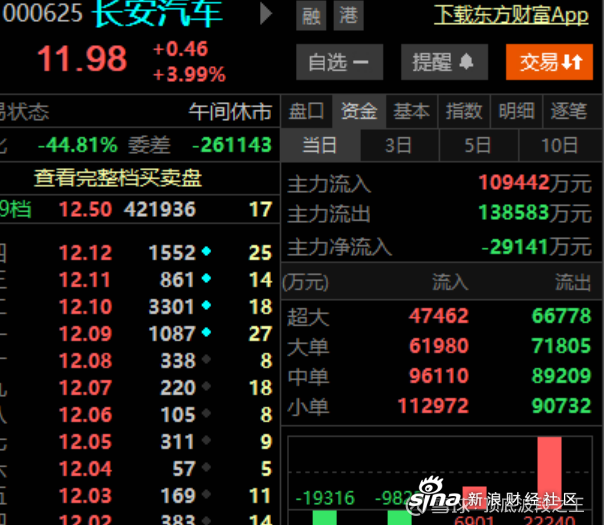
Task: Select the 3日 period tab
Action: coord(399,145)
